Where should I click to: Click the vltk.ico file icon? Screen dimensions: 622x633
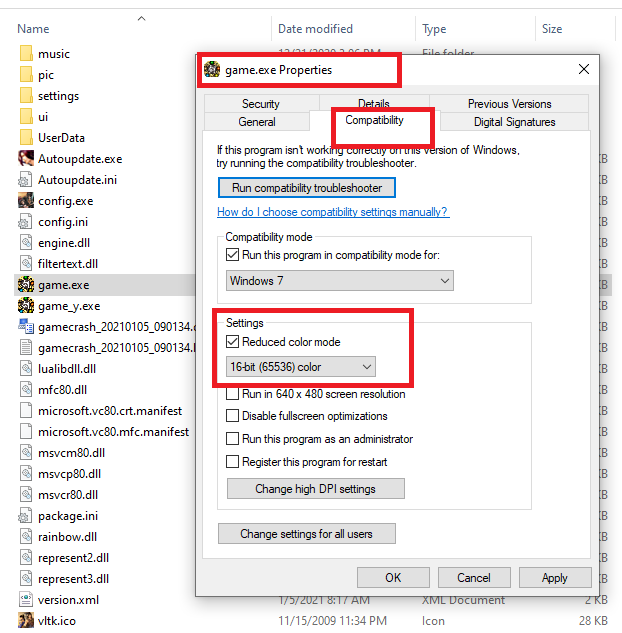coord(27,621)
